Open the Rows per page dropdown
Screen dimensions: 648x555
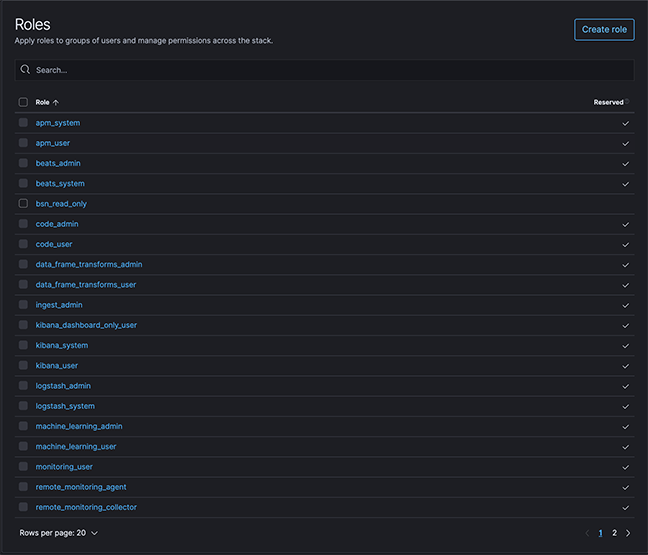[59, 533]
